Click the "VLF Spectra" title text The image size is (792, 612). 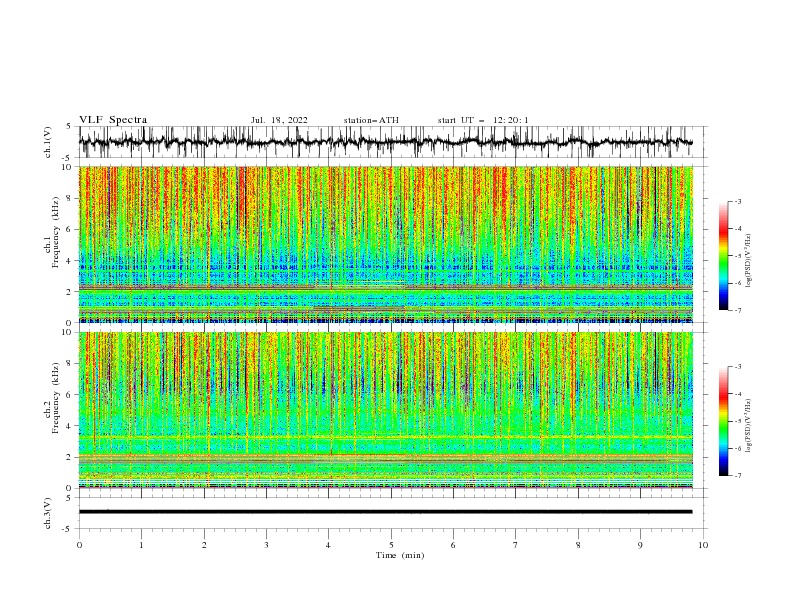tap(113, 120)
